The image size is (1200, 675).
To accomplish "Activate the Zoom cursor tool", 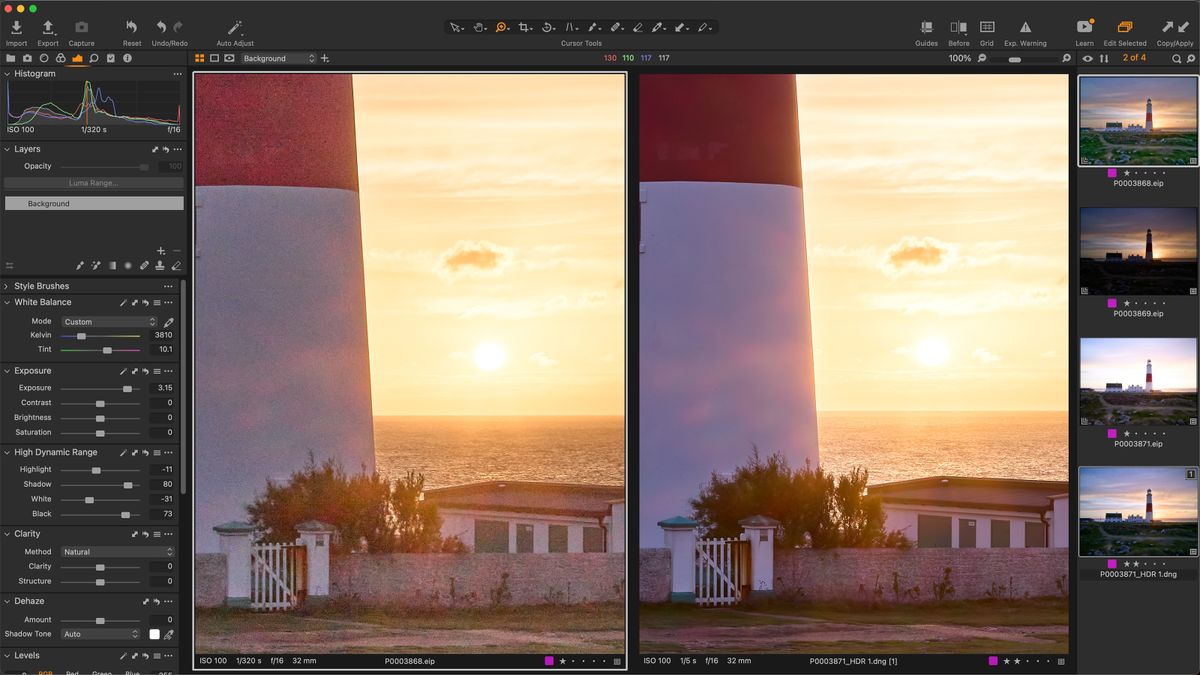I will [501, 27].
